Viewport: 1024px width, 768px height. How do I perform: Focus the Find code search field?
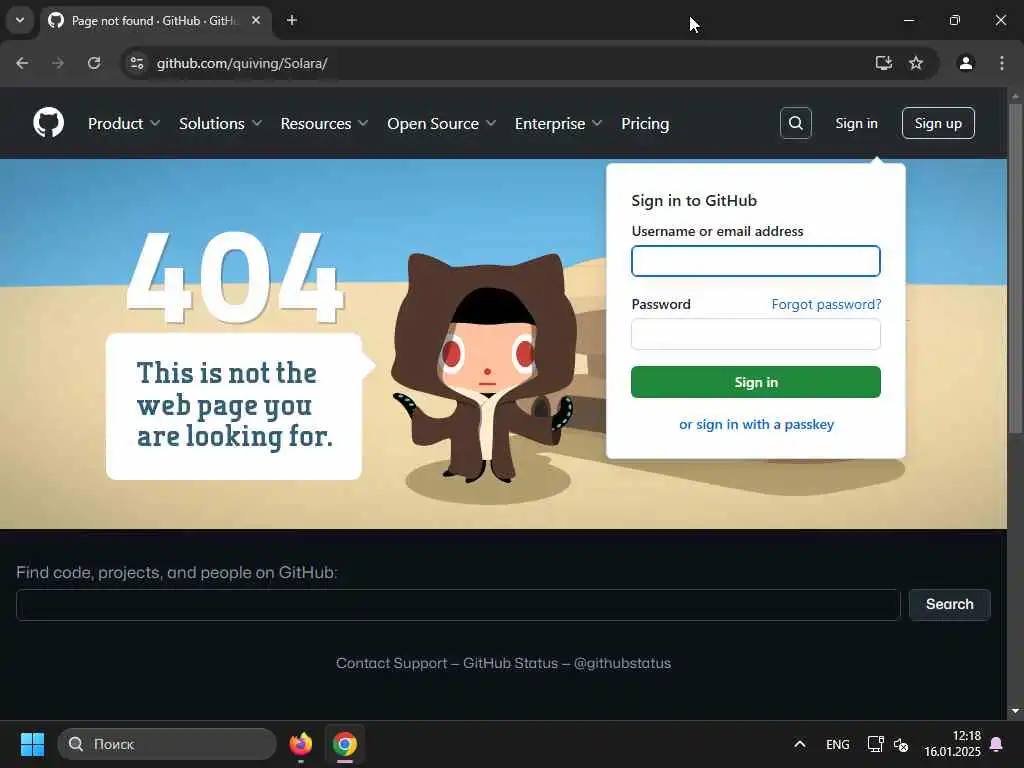[x=458, y=605]
